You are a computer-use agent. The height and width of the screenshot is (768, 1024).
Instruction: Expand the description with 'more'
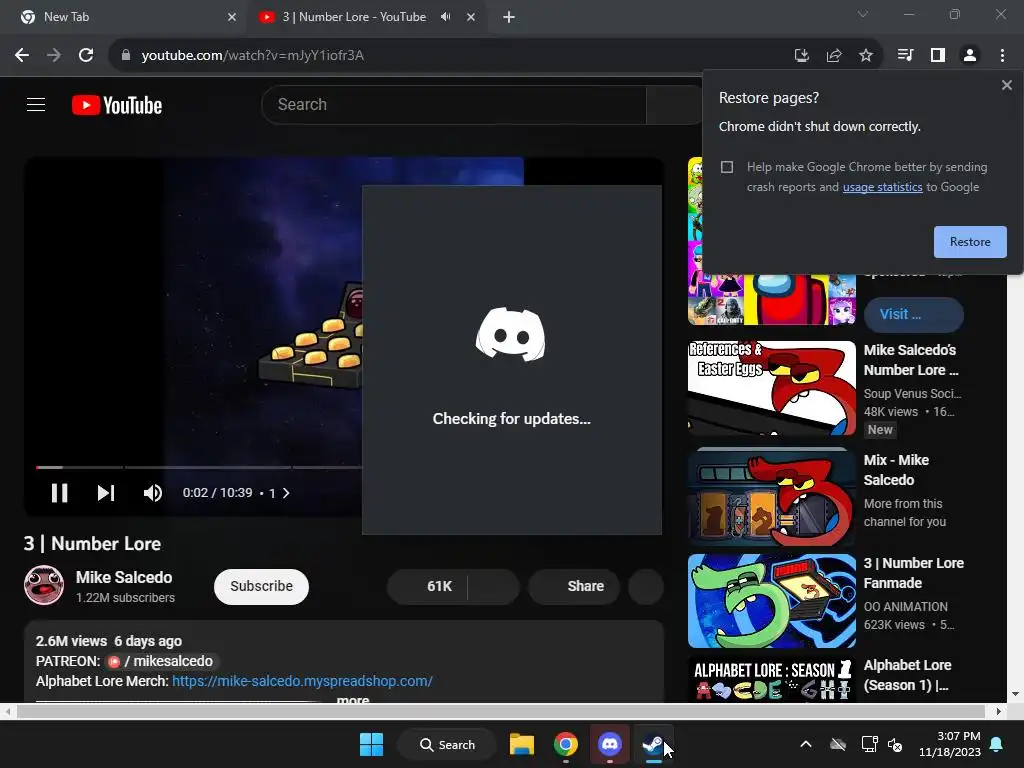pos(353,699)
